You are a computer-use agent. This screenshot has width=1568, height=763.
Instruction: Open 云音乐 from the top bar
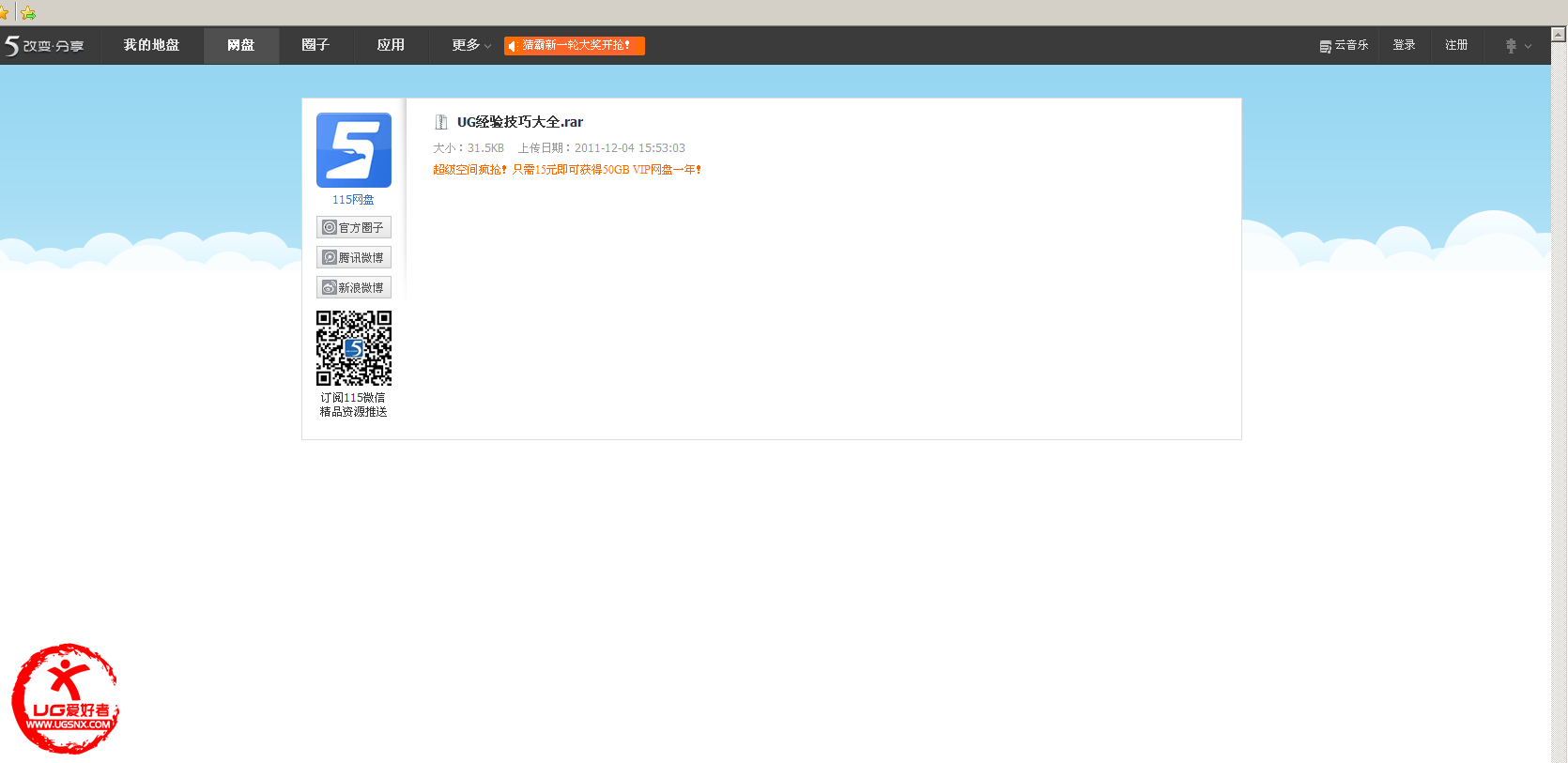pyautogui.click(x=1344, y=45)
